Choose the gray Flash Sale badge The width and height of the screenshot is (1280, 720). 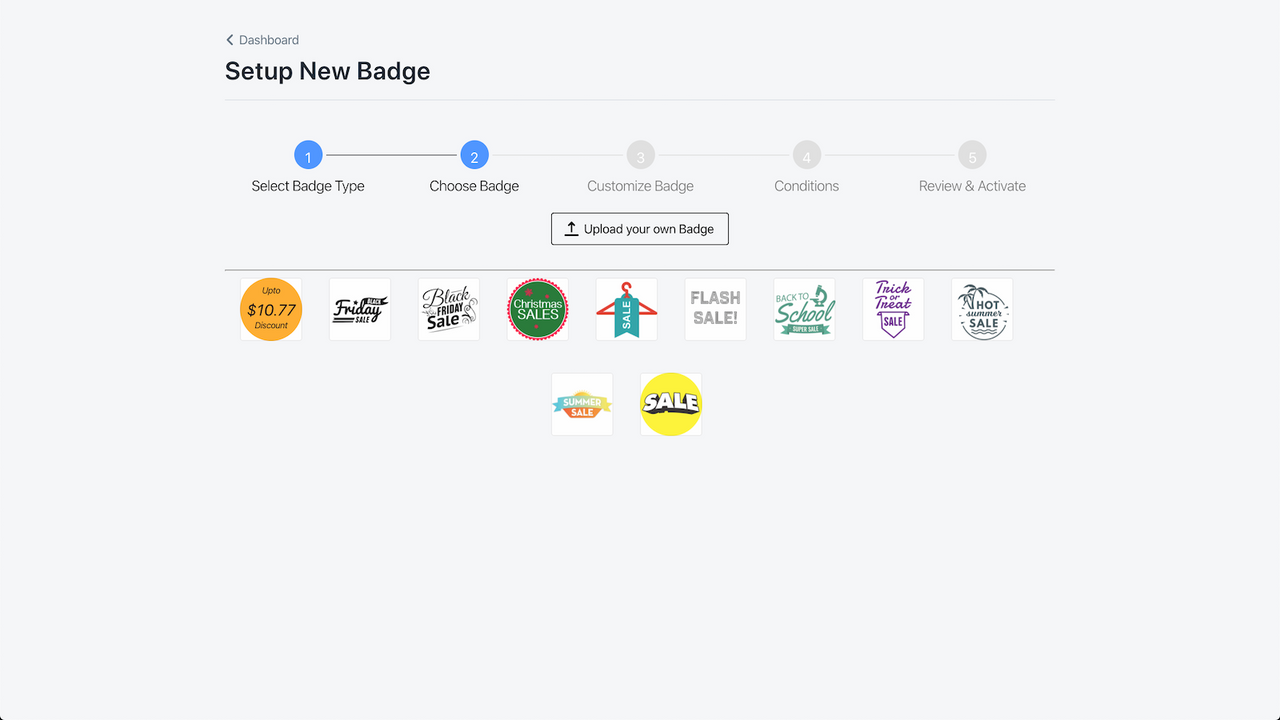pyautogui.click(x=715, y=309)
